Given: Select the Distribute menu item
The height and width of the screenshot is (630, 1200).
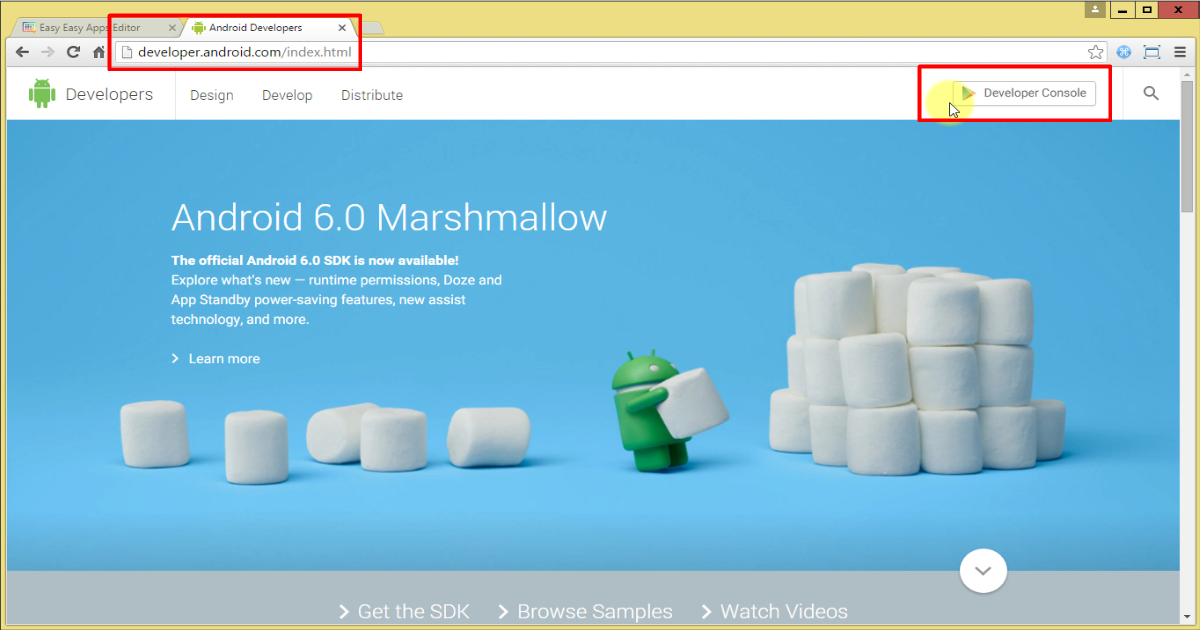Looking at the screenshot, I should tap(371, 94).
